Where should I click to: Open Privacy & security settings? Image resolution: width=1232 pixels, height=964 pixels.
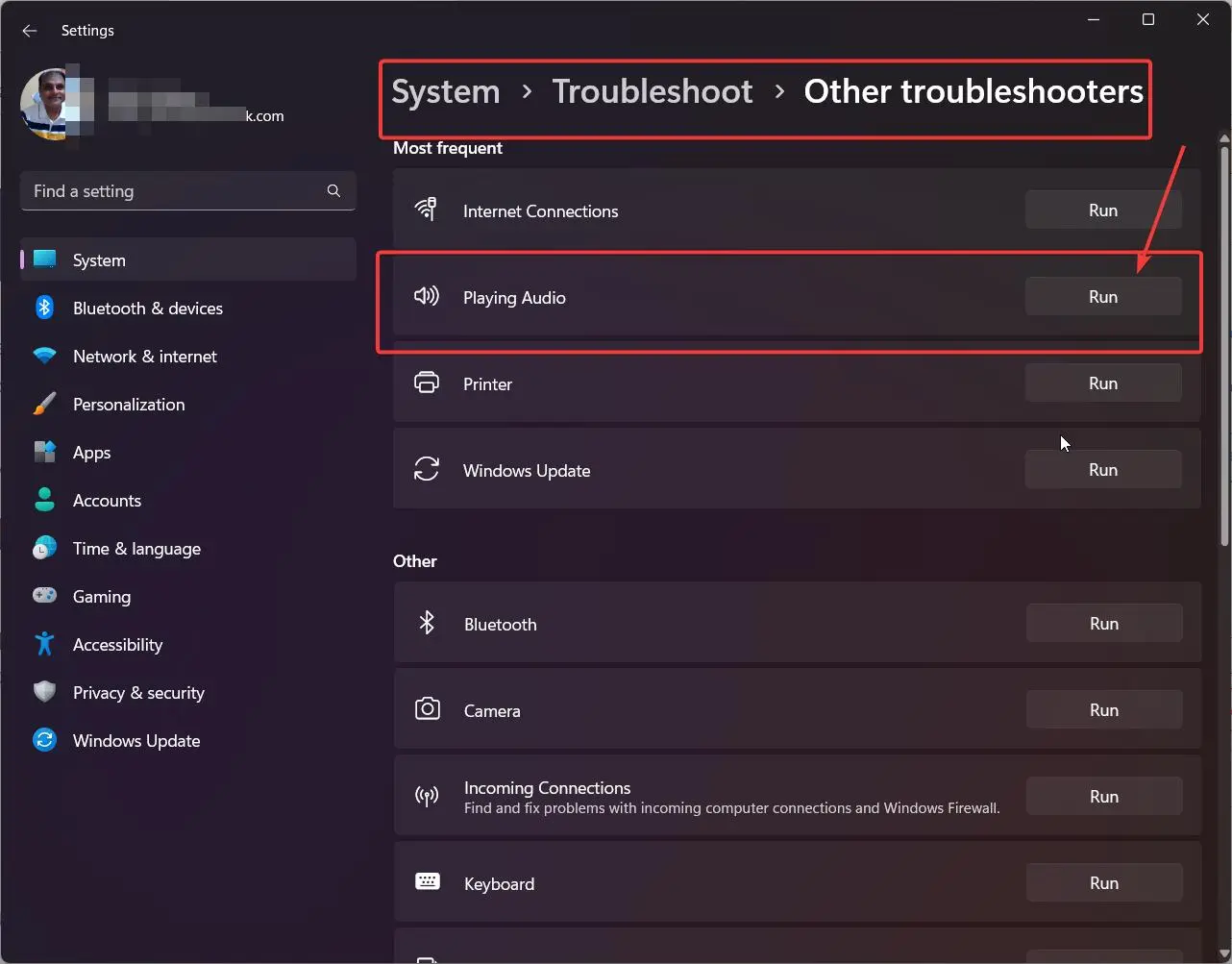(x=188, y=692)
